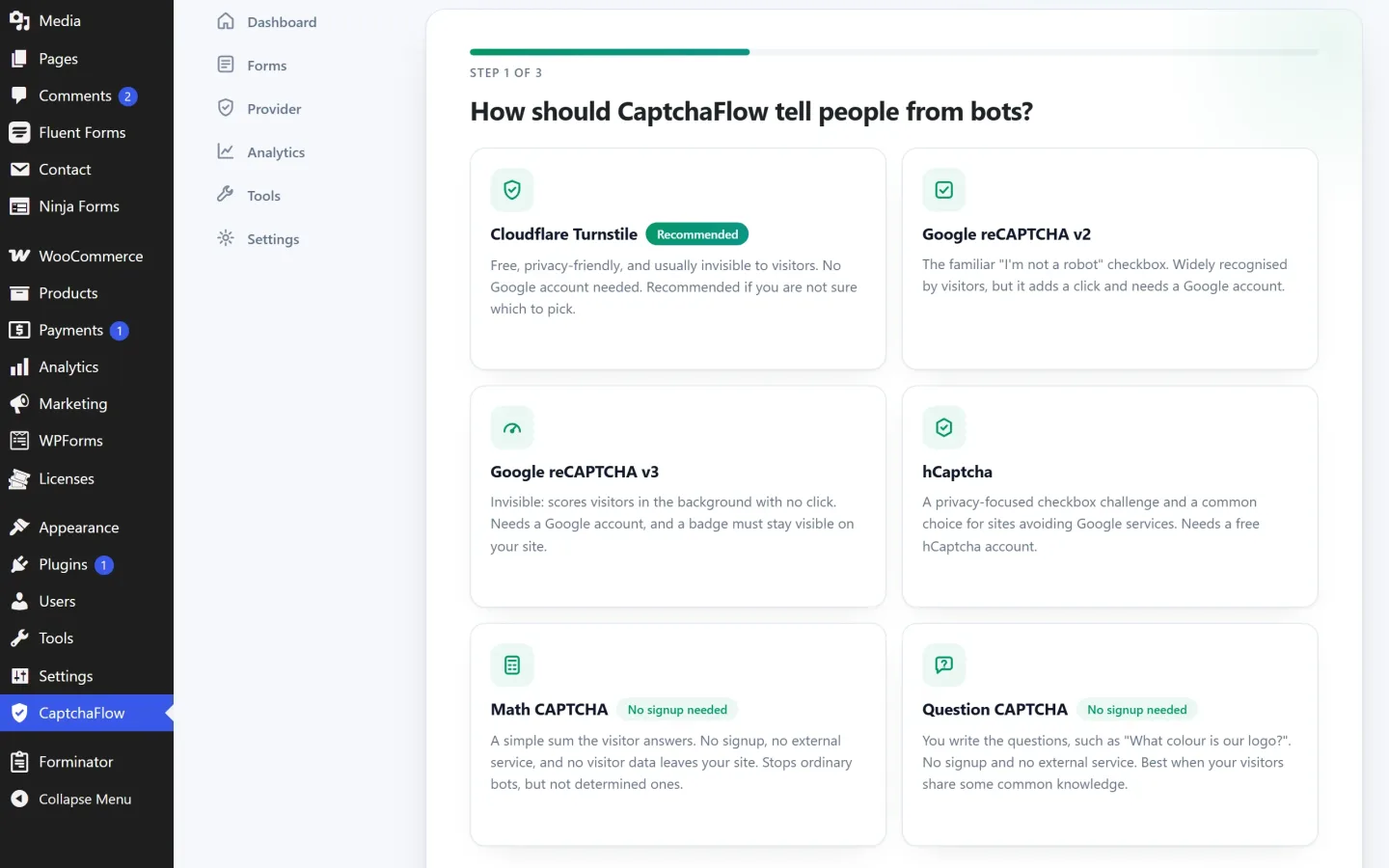The width and height of the screenshot is (1389, 868).
Task: Click the Comments speech bubble icon
Action: point(19,95)
